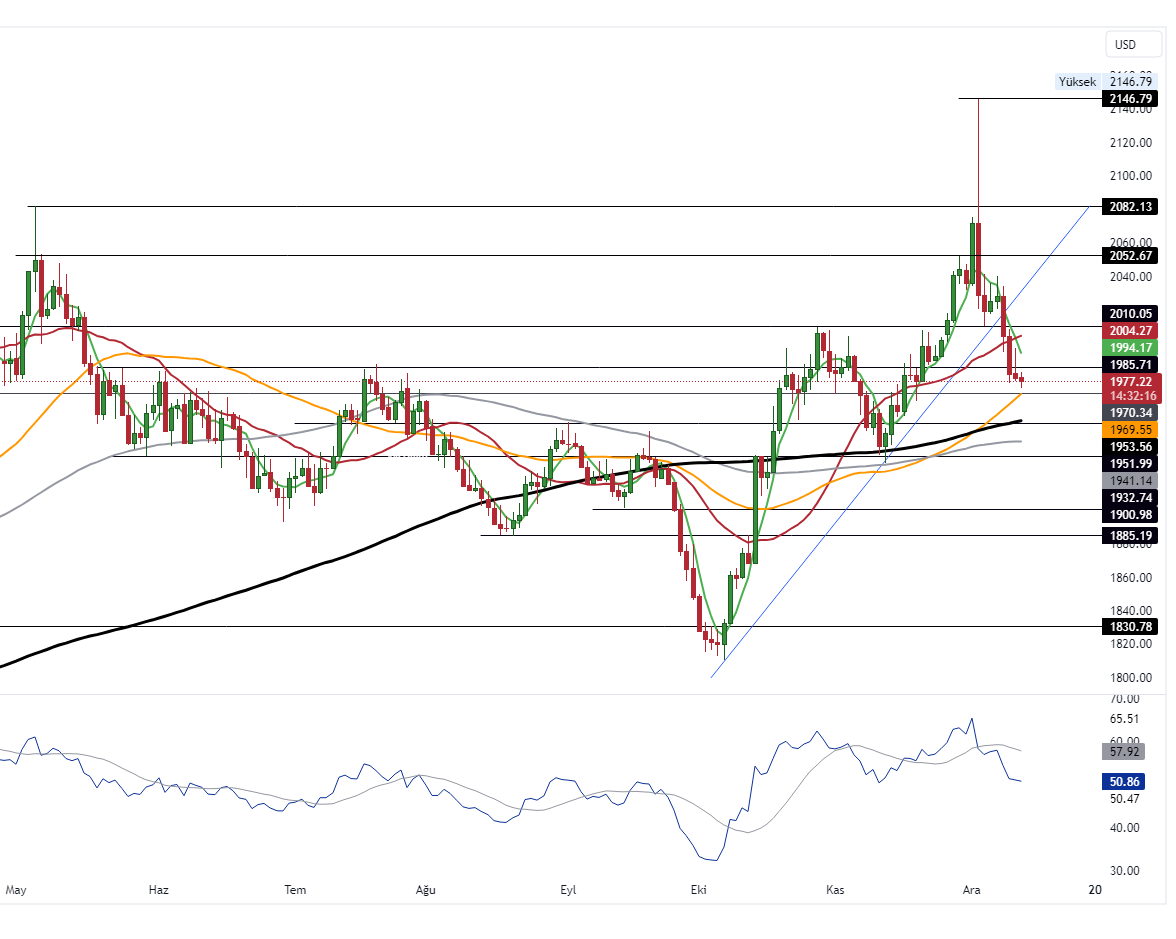
Task: Click the Eki month on time axis
Action: (x=700, y=889)
